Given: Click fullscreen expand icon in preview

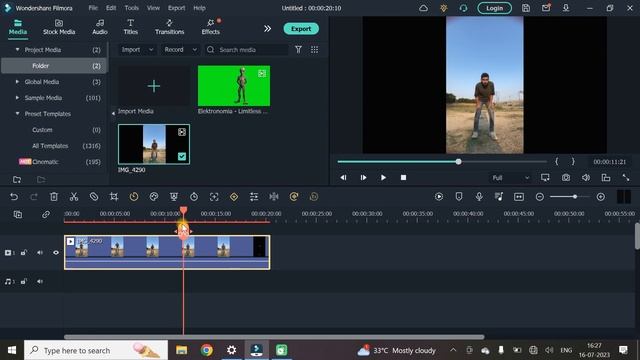Looking at the screenshot, I should [x=626, y=178].
